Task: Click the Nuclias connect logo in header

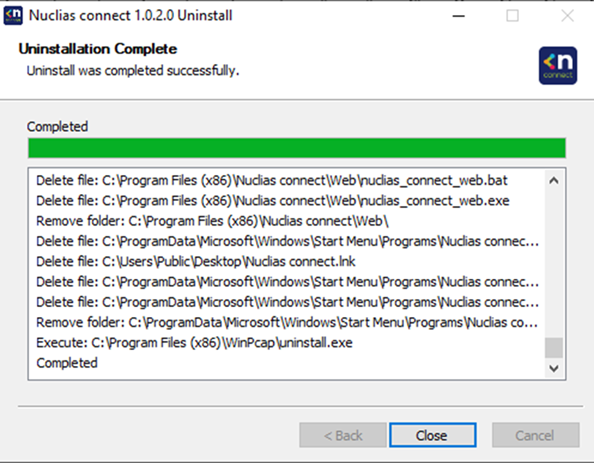Action: coord(558,66)
